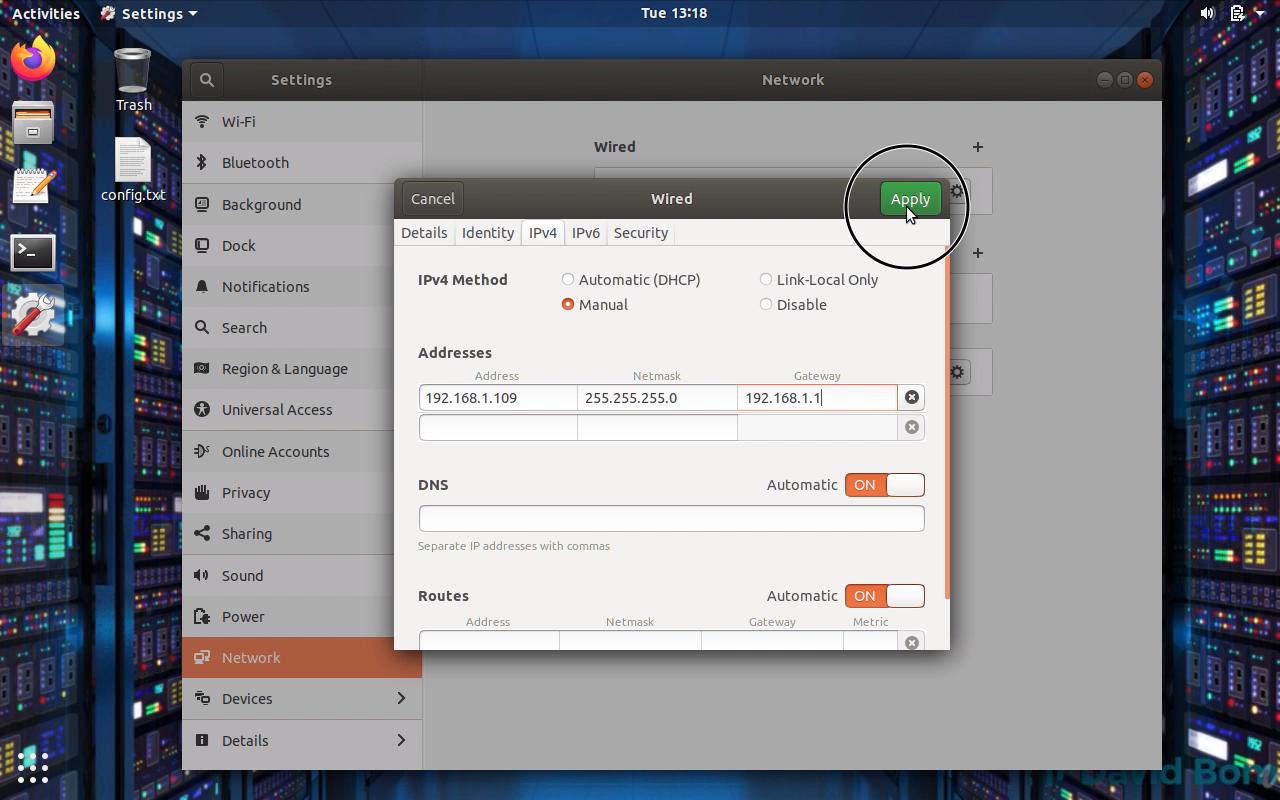Image resolution: width=1280 pixels, height=800 pixels.
Task: Click the DNS server address field
Action: click(671, 518)
